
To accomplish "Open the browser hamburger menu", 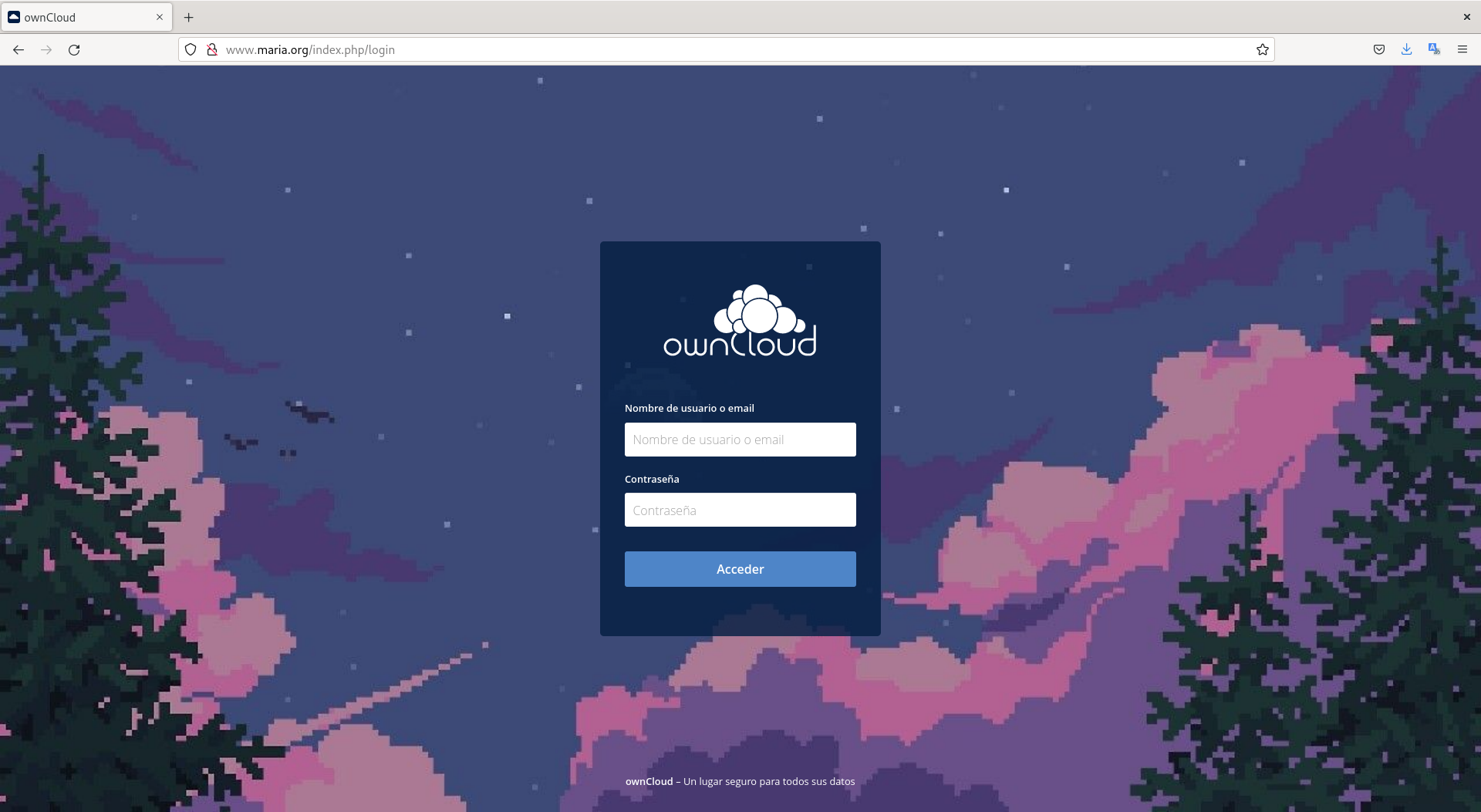I will [1462, 49].
